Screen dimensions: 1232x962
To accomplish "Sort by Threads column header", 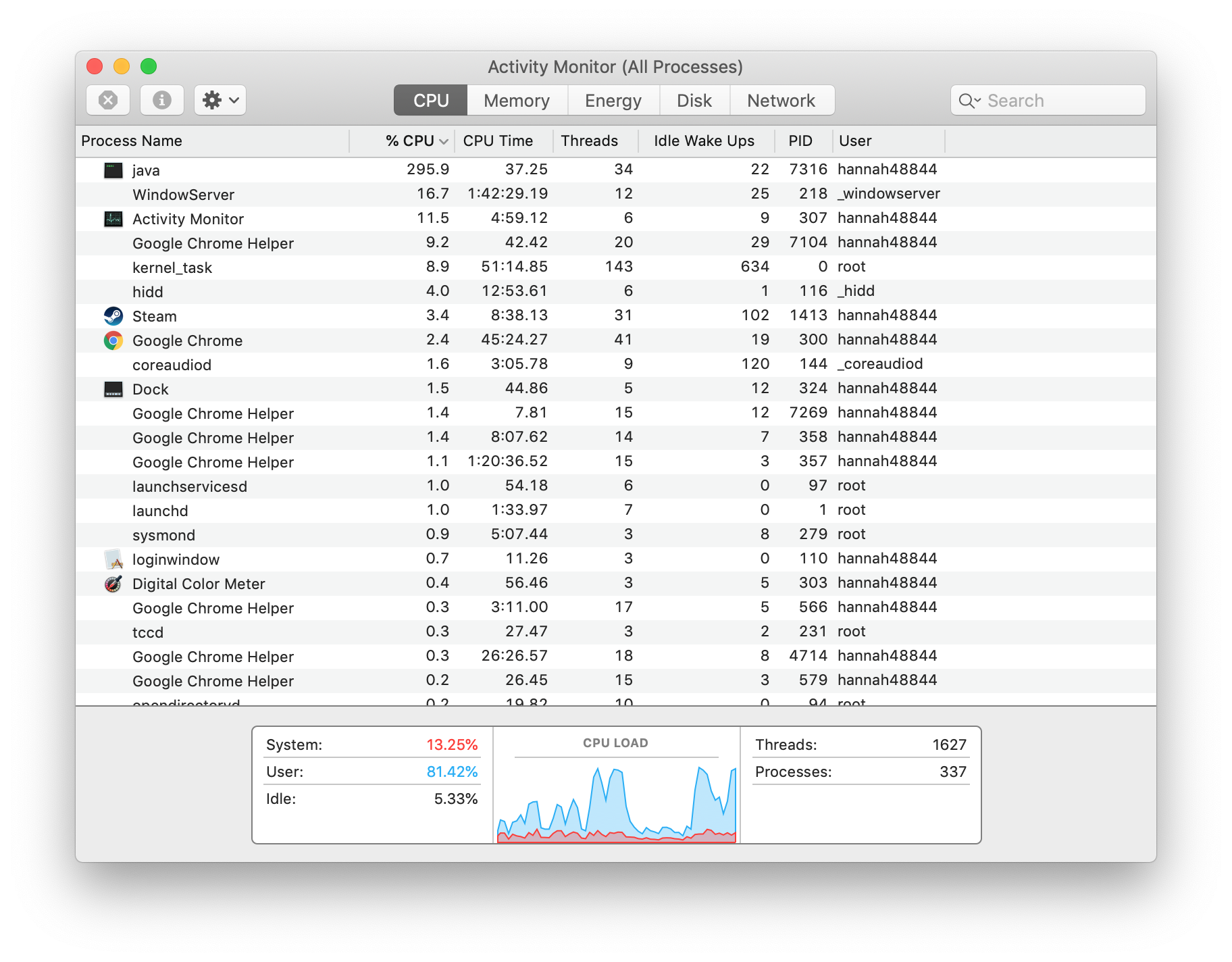I will pyautogui.click(x=596, y=141).
